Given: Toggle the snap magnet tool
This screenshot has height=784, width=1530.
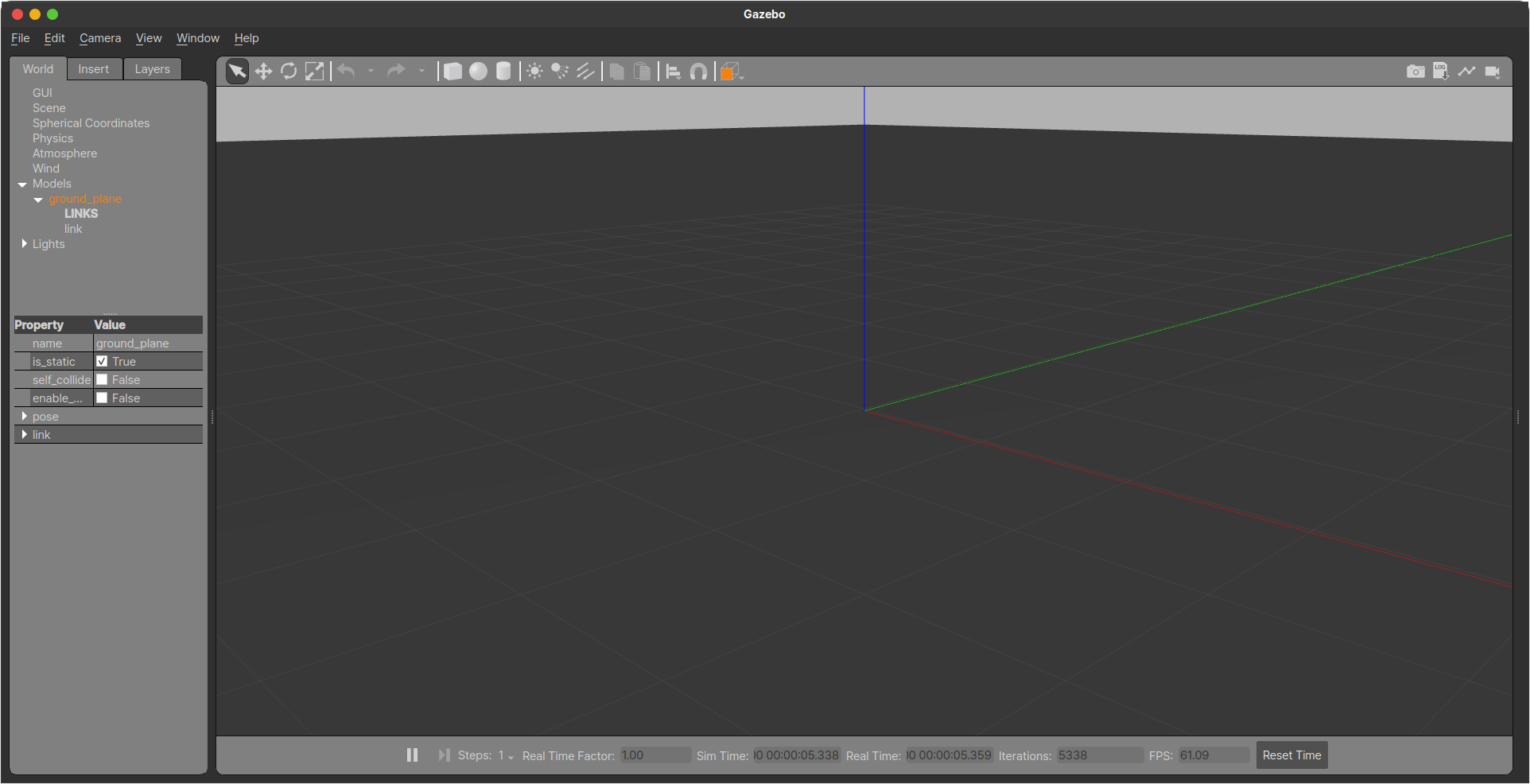Looking at the screenshot, I should pyautogui.click(x=698, y=72).
